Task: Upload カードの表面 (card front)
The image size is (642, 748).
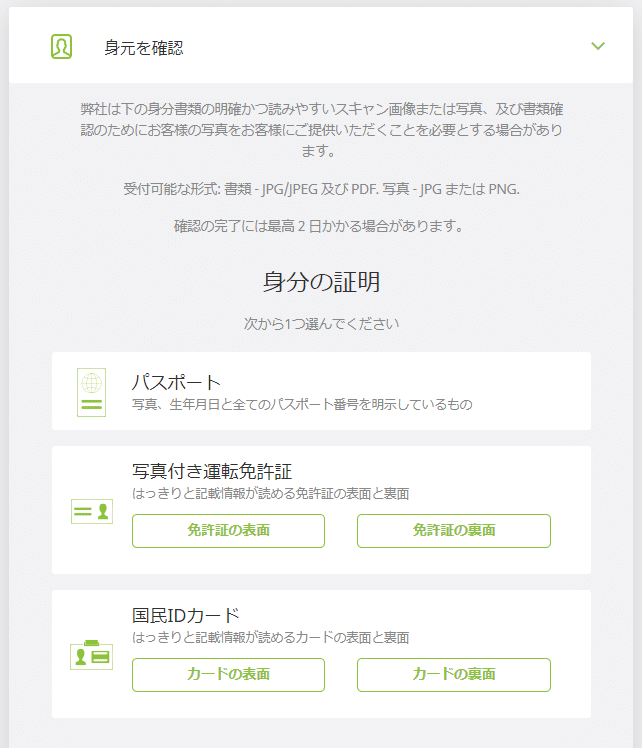Action: (228, 675)
